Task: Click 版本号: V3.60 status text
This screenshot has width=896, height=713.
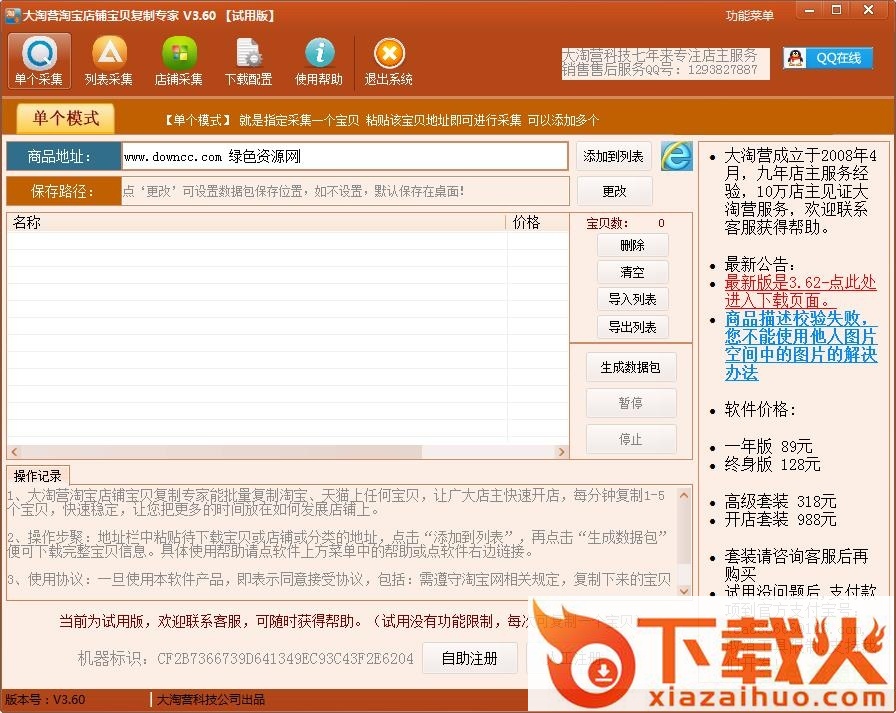Action: click(45, 700)
